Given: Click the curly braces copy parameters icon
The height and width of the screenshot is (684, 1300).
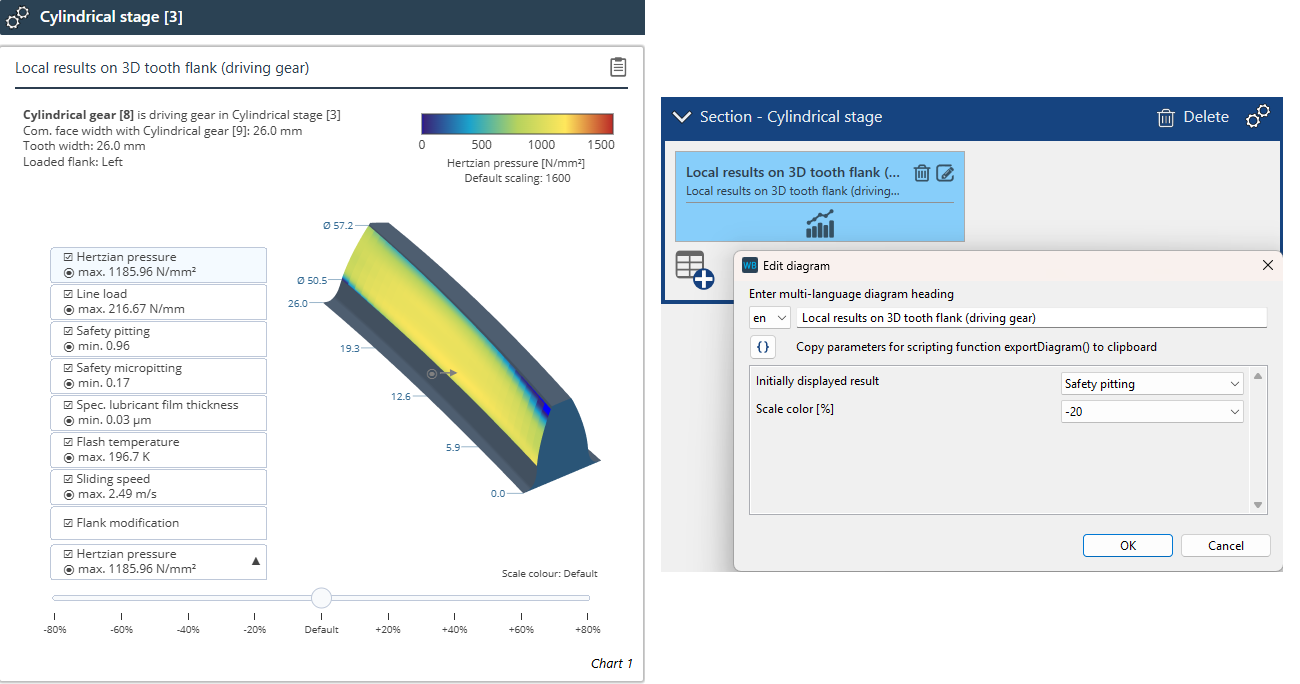Looking at the screenshot, I should 763,347.
